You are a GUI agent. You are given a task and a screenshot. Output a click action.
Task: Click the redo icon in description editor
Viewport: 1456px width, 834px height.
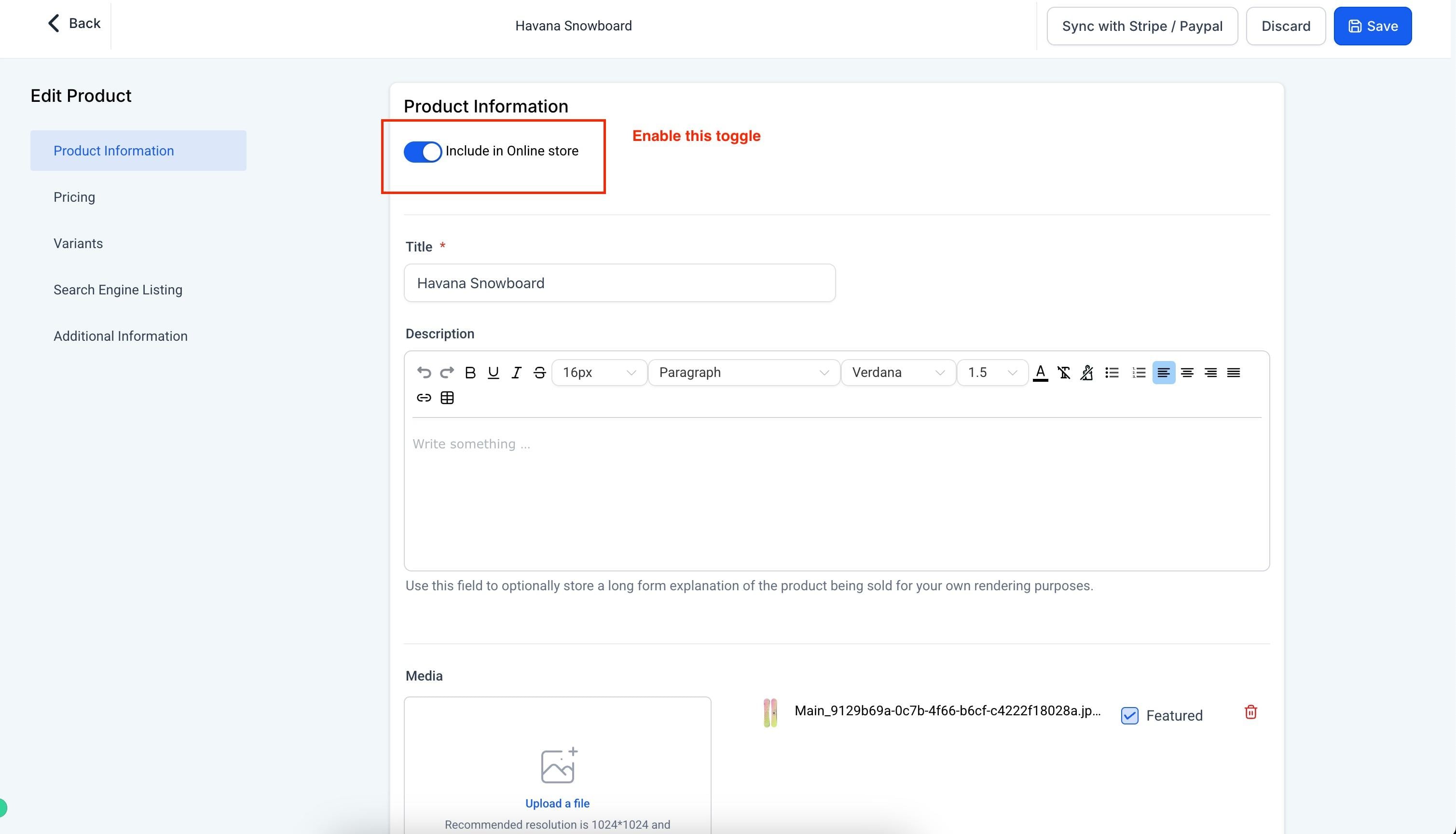447,373
